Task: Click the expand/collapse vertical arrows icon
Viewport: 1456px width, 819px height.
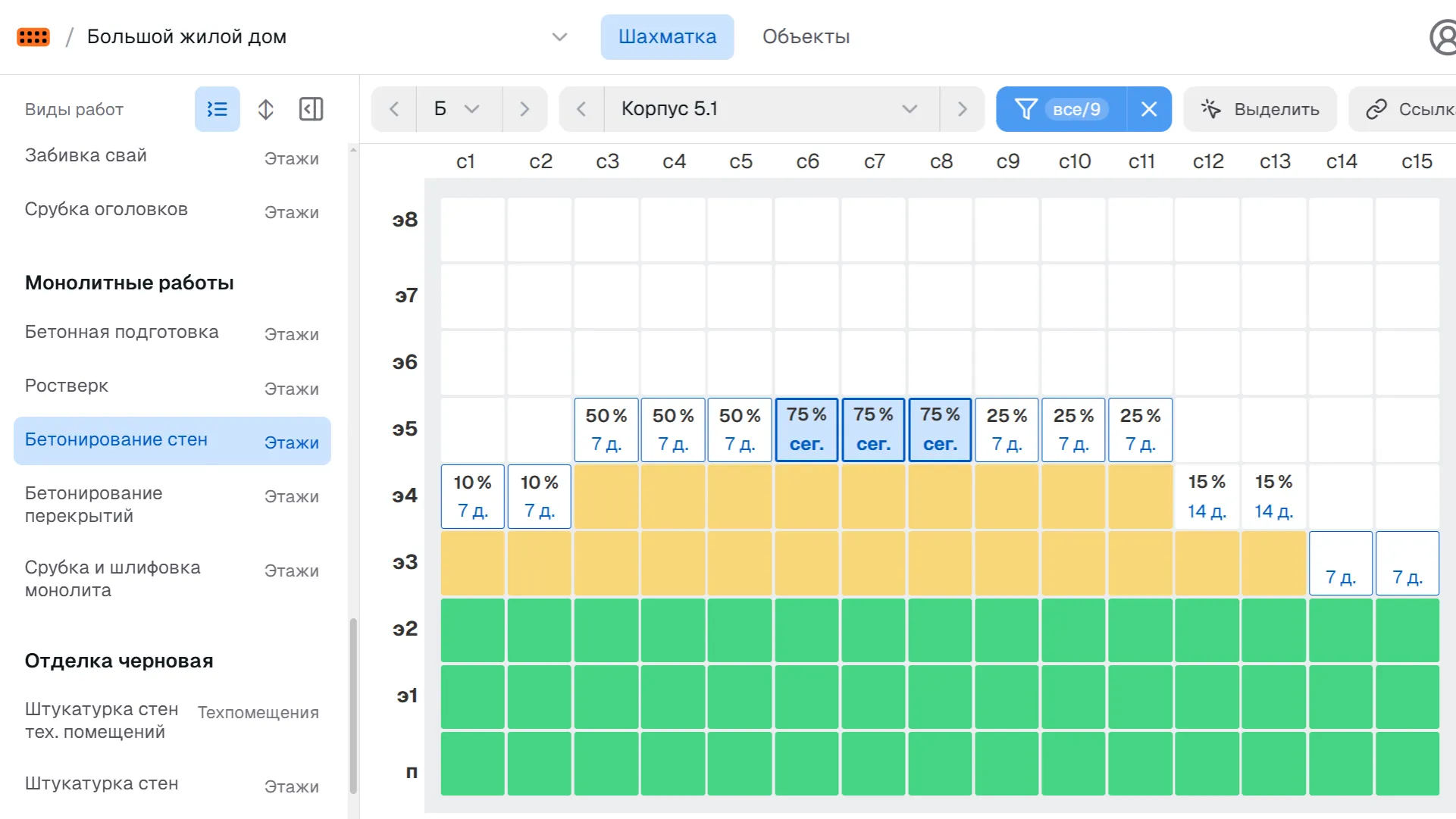Action: (x=265, y=109)
